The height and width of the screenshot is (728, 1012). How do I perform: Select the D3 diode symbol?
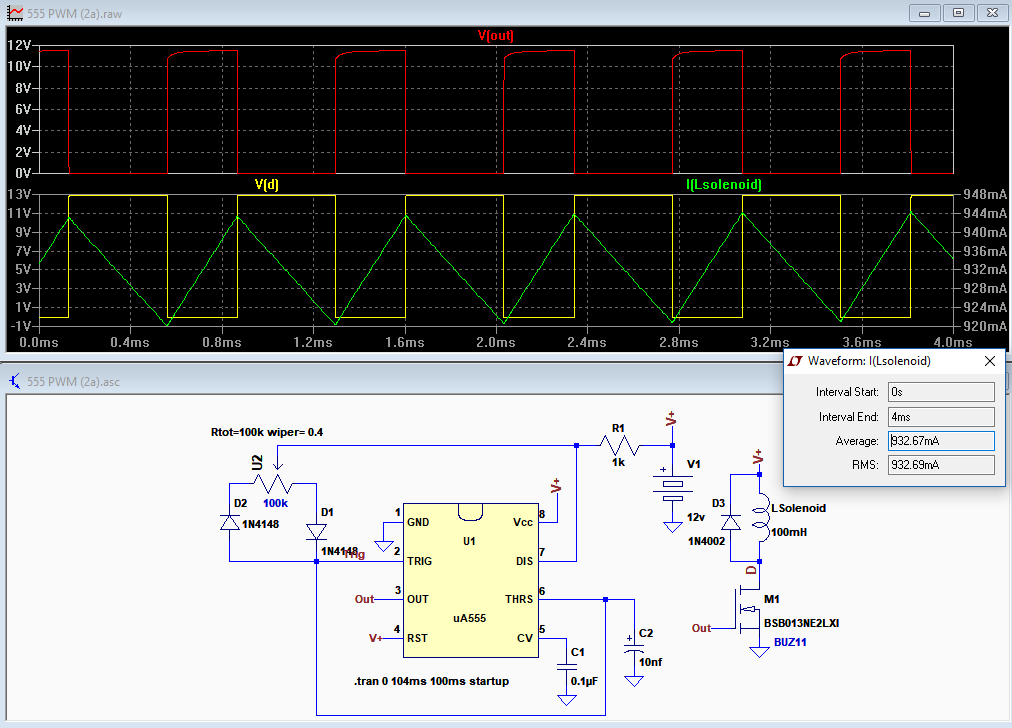(731, 522)
